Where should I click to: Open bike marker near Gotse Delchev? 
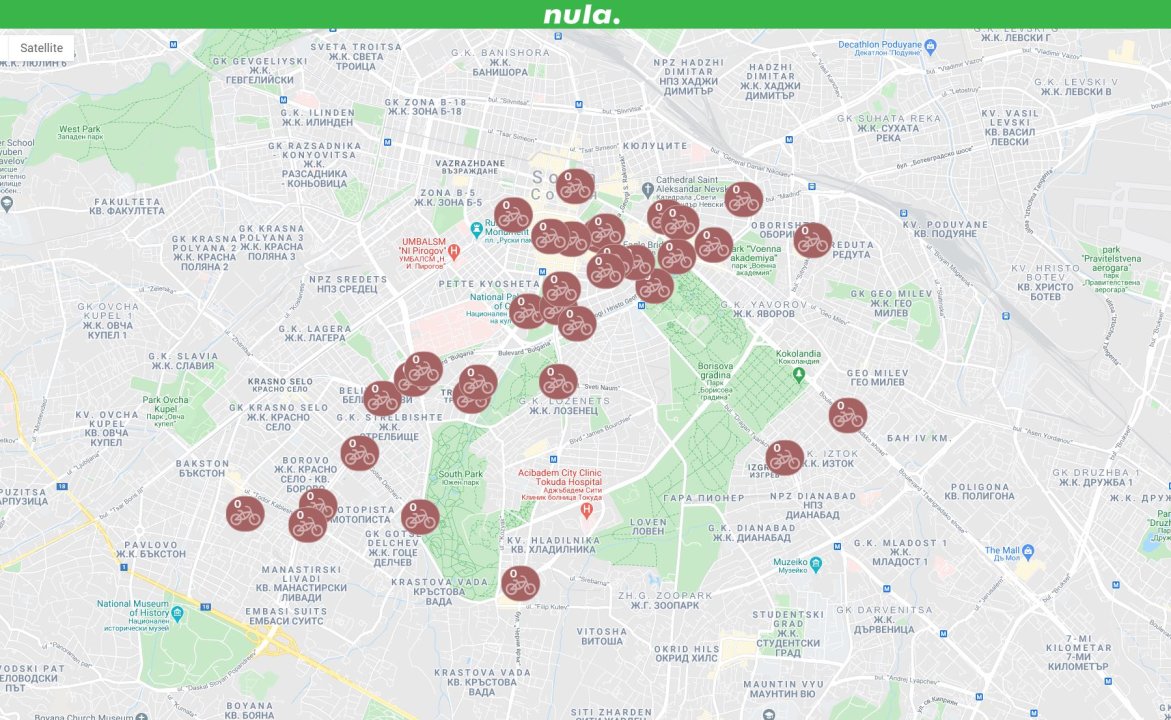pyautogui.click(x=420, y=517)
